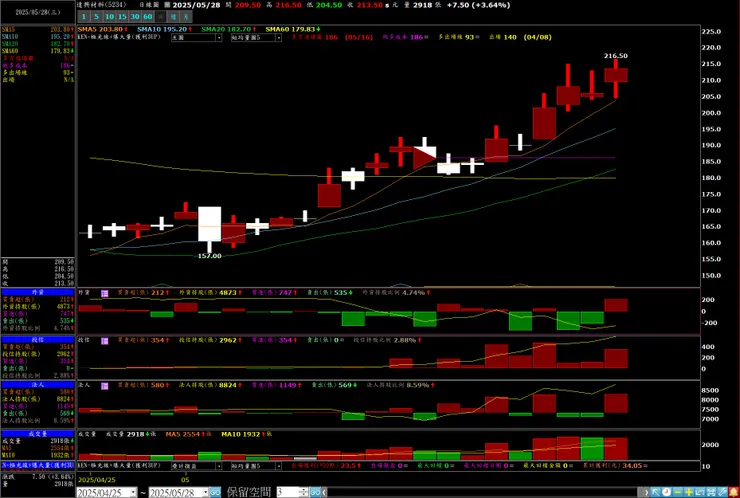The height and width of the screenshot is (498, 740).
Task: Click the 保留空間 value field showing 3
Action: [288, 492]
